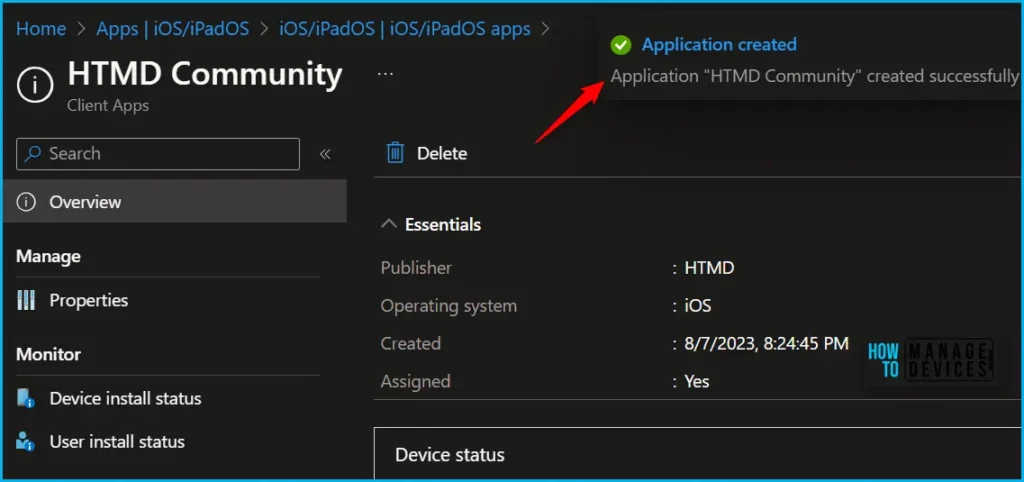Click the Created field label
This screenshot has width=1024, height=482.
tap(411, 344)
